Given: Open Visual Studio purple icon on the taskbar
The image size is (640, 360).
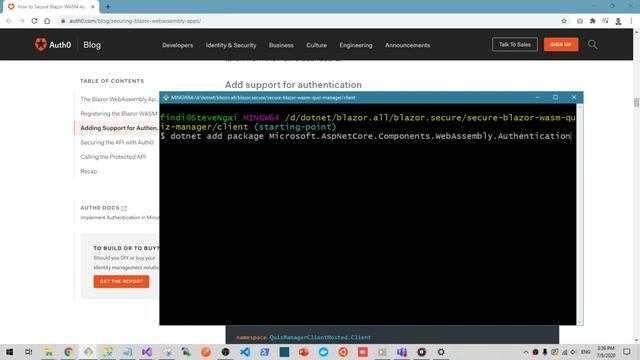Looking at the screenshot, I should pyautogui.click(x=147, y=352).
